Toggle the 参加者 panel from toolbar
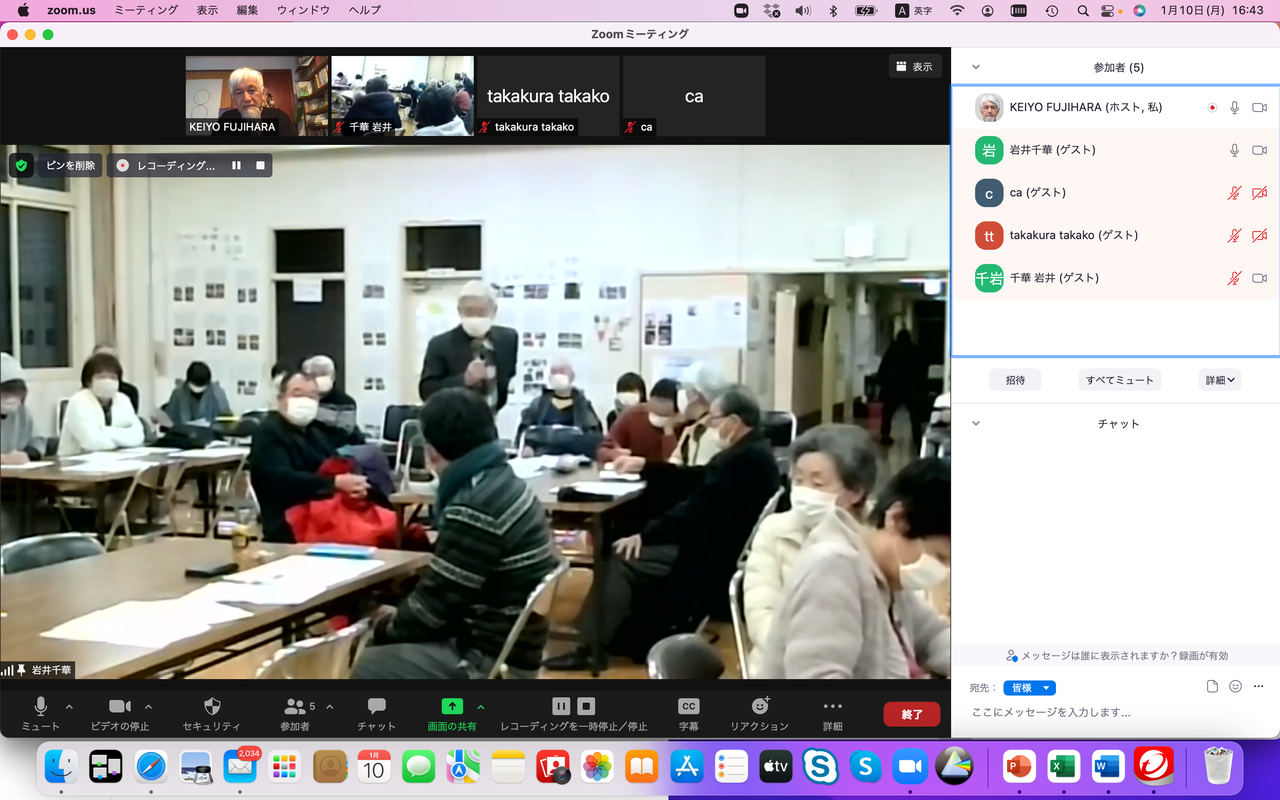Viewport: 1280px width, 800px height. click(x=295, y=714)
